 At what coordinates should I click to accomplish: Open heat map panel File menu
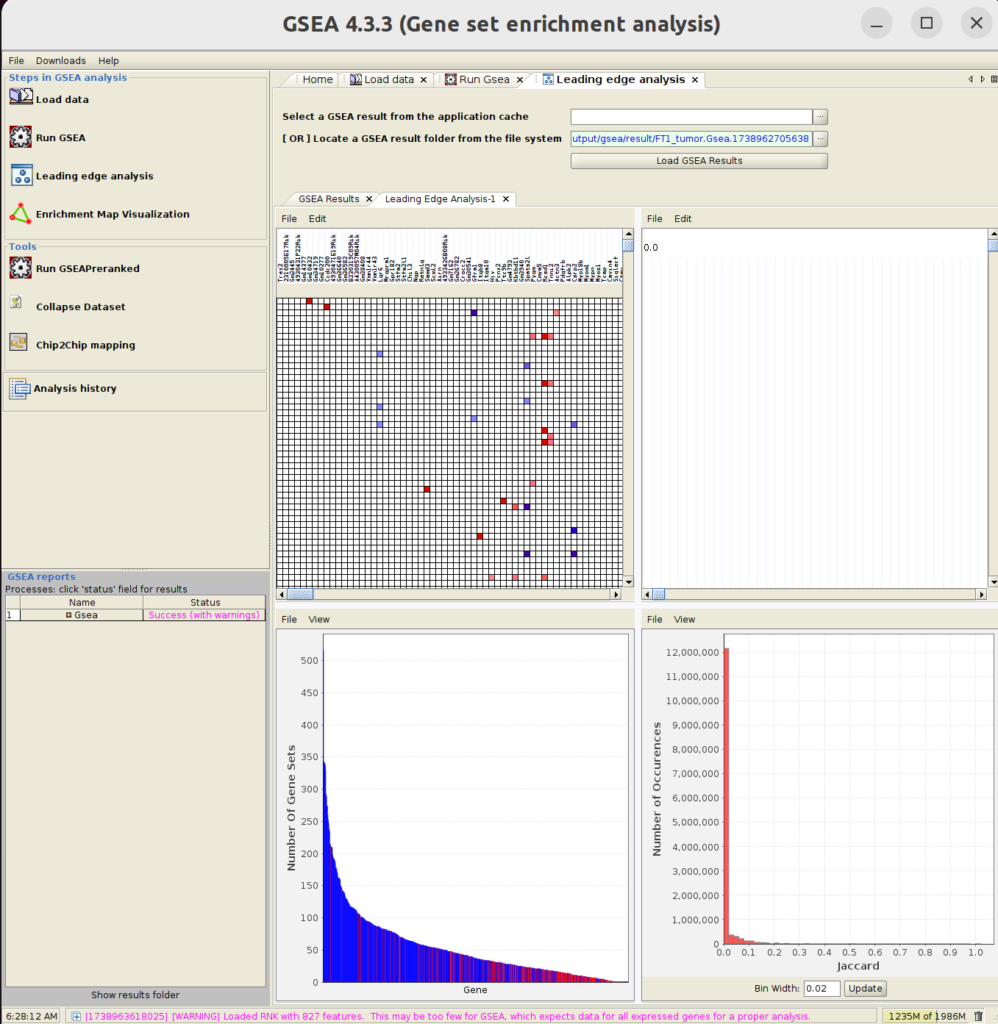[x=289, y=219]
